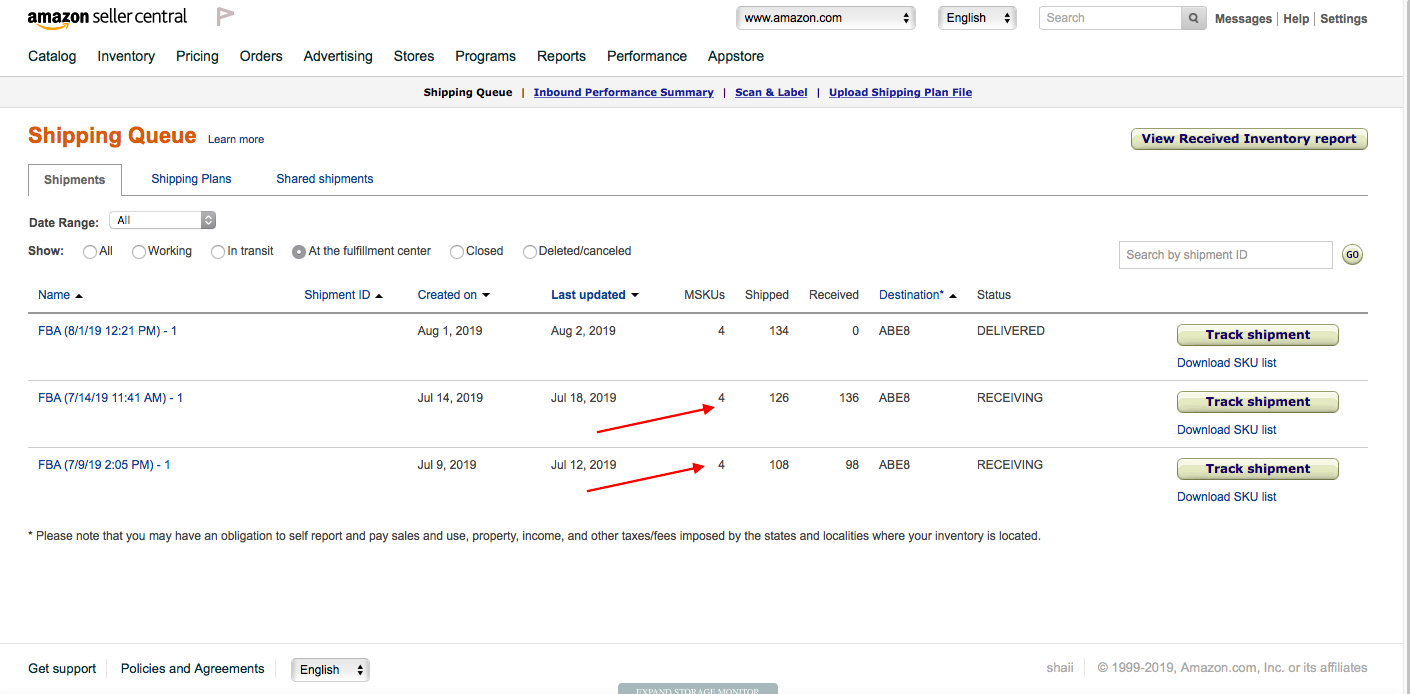Sort by Name column arrow

[x=79, y=296]
